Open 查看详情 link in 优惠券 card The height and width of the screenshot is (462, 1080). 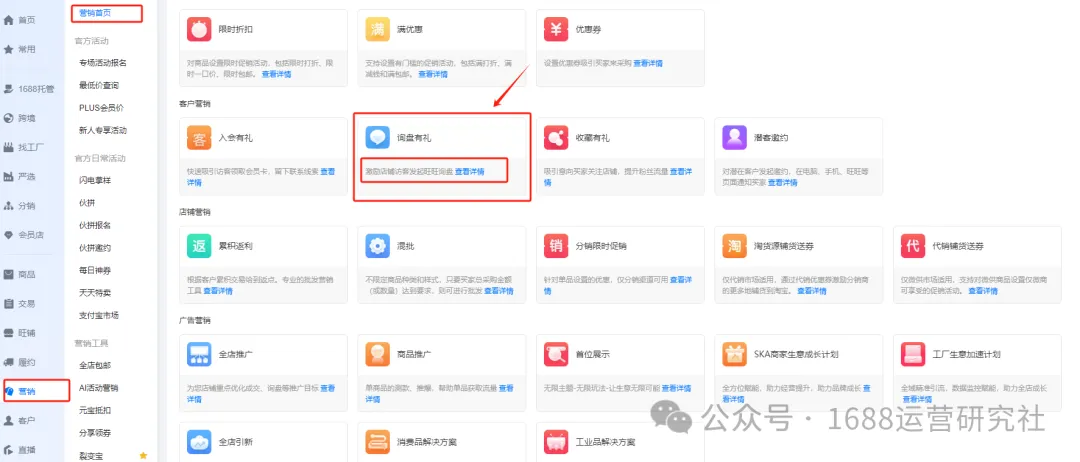pyautogui.click(x=648, y=63)
